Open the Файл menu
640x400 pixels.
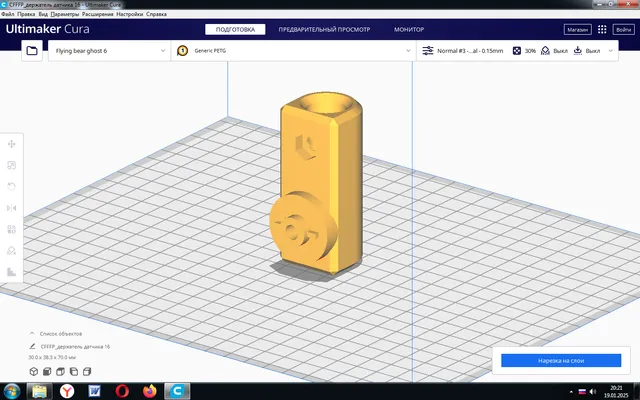(x=8, y=14)
